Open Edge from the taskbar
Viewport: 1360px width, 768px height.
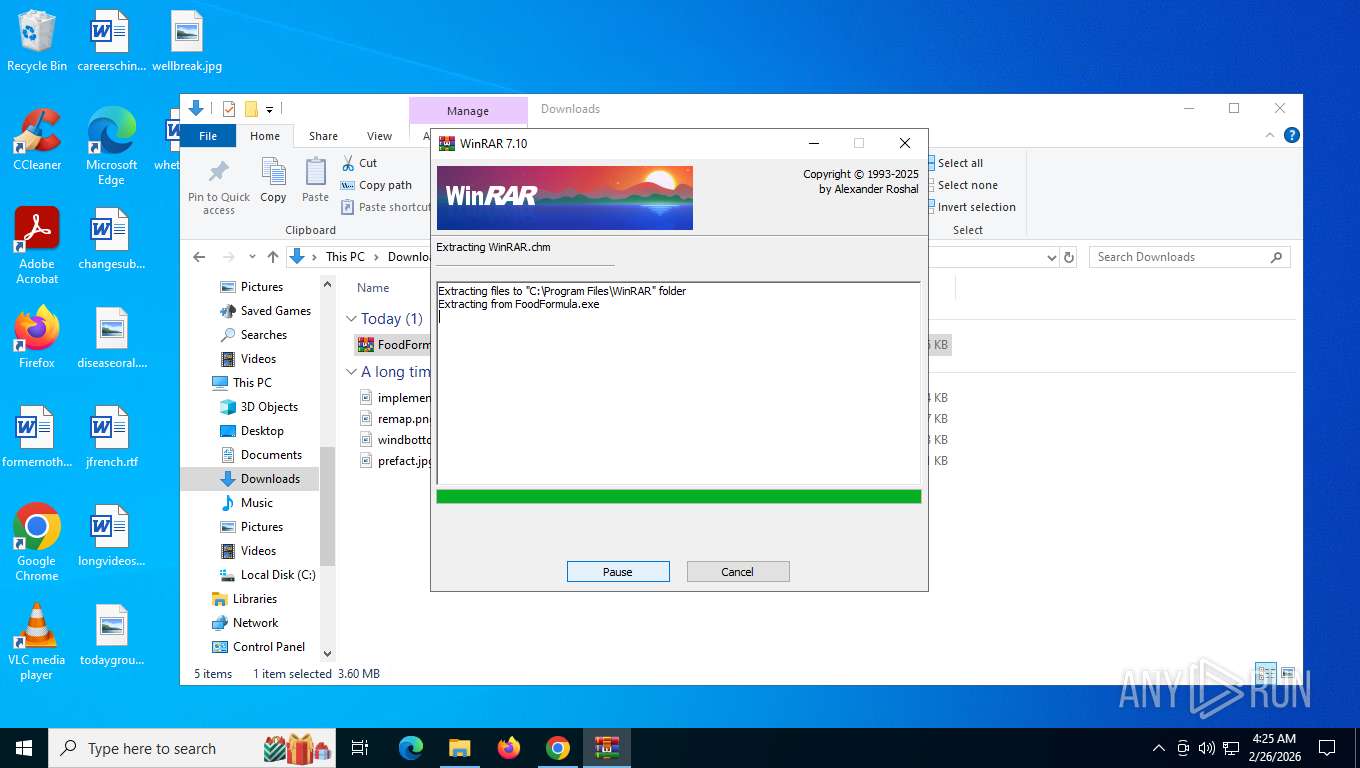click(411, 748)
